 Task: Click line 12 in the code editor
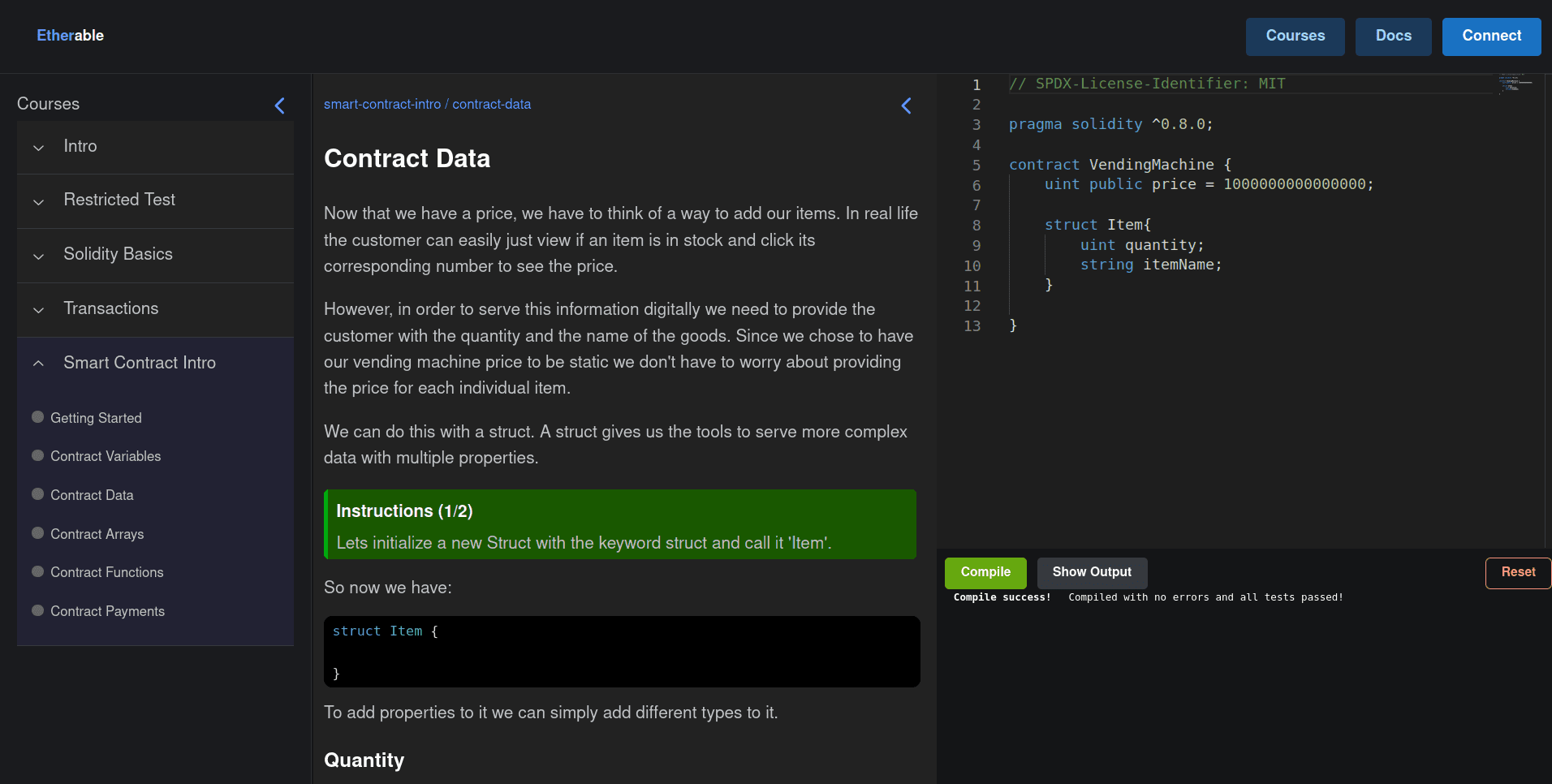(x=1136, y=306)
